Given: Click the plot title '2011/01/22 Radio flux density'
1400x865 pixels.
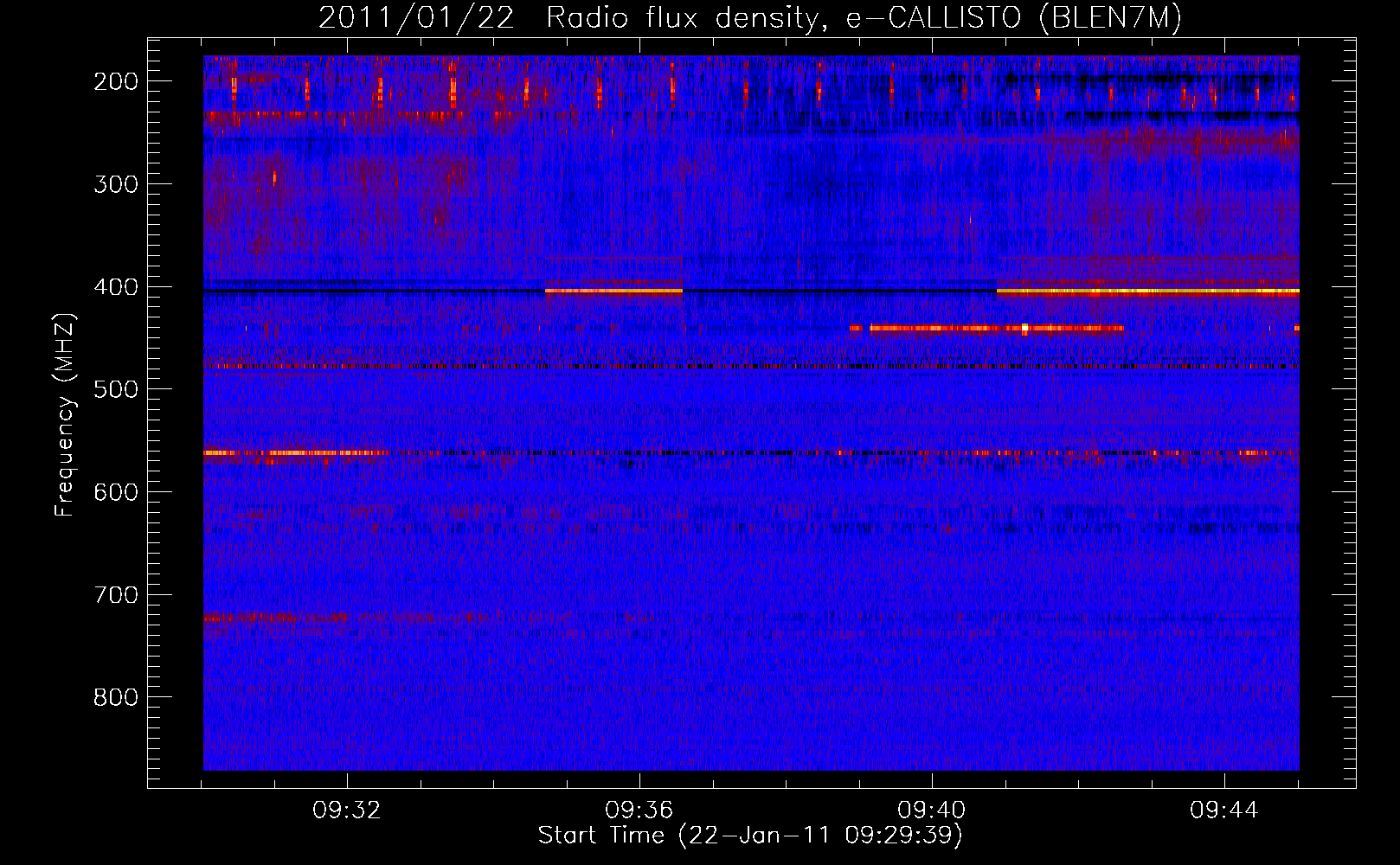Looking at the screenshot, I should tap(749, 18).
